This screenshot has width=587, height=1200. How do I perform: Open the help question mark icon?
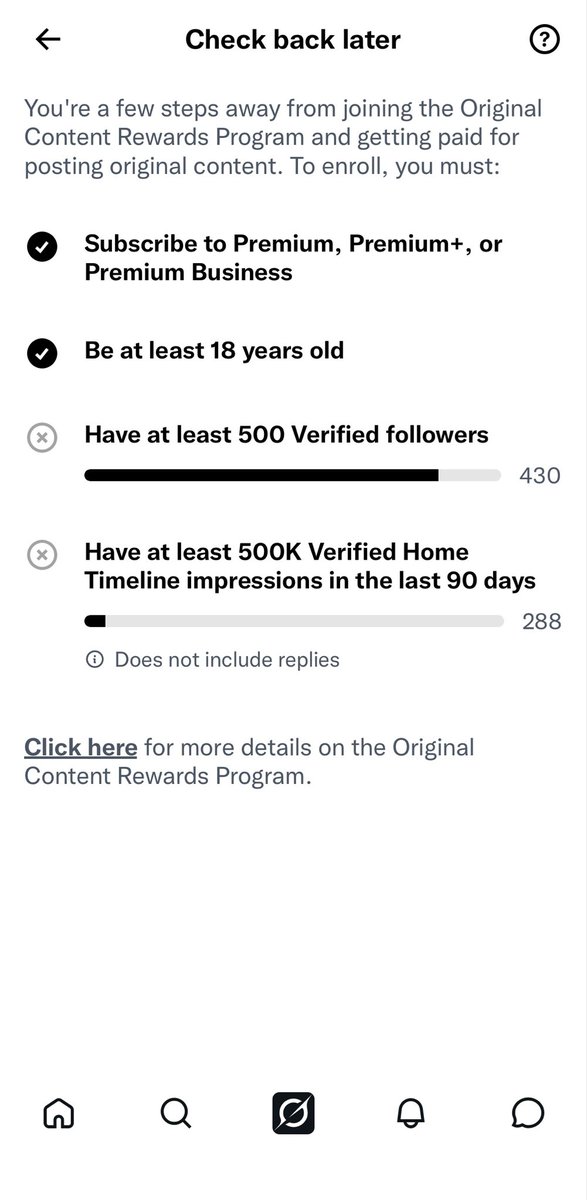(x=543, y=40)
